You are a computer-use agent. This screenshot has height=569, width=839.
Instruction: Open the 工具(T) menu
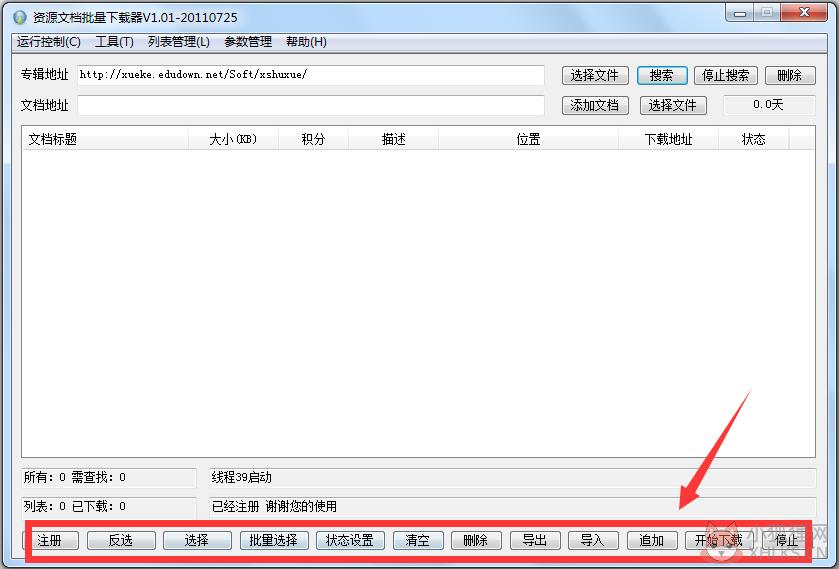114,42
